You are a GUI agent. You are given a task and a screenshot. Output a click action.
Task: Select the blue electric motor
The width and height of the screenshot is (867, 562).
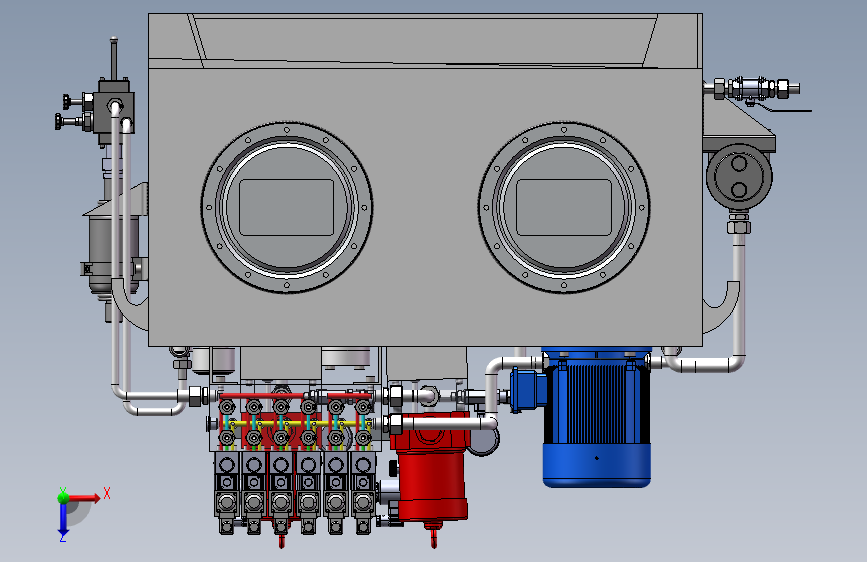597,420
